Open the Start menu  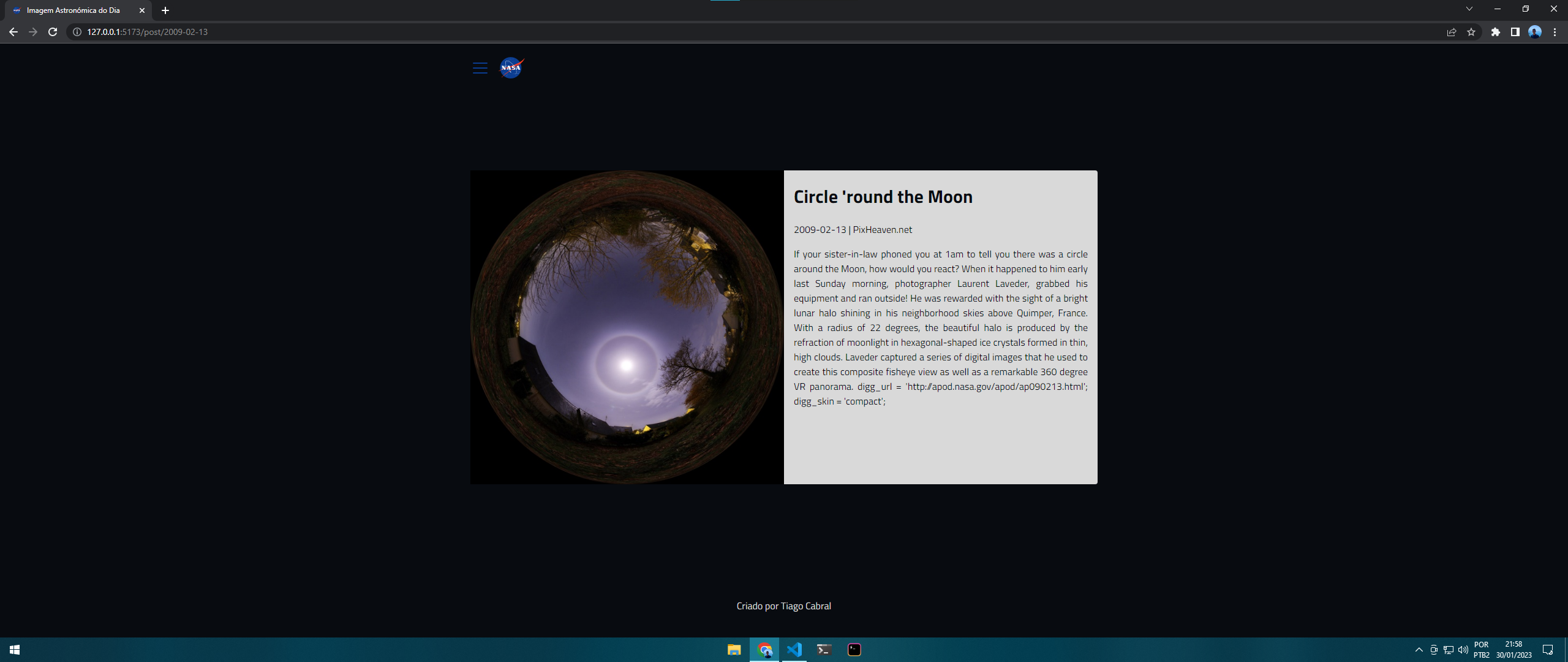pyautogui.click(x=14, y=650)
